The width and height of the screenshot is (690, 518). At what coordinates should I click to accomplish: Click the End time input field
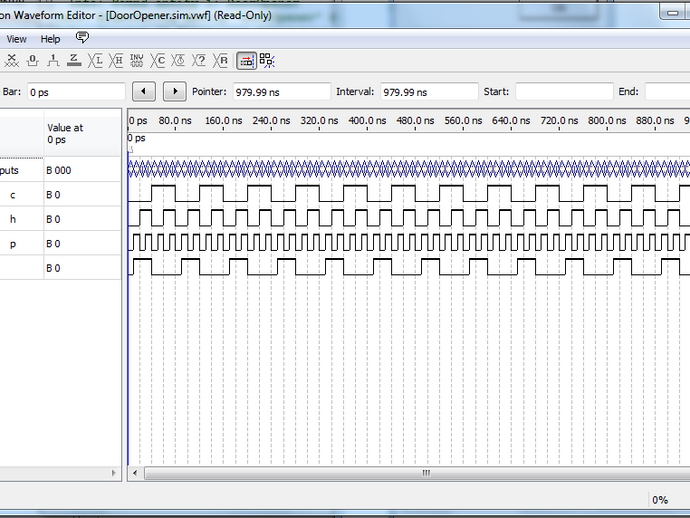(x=668, y=92)
